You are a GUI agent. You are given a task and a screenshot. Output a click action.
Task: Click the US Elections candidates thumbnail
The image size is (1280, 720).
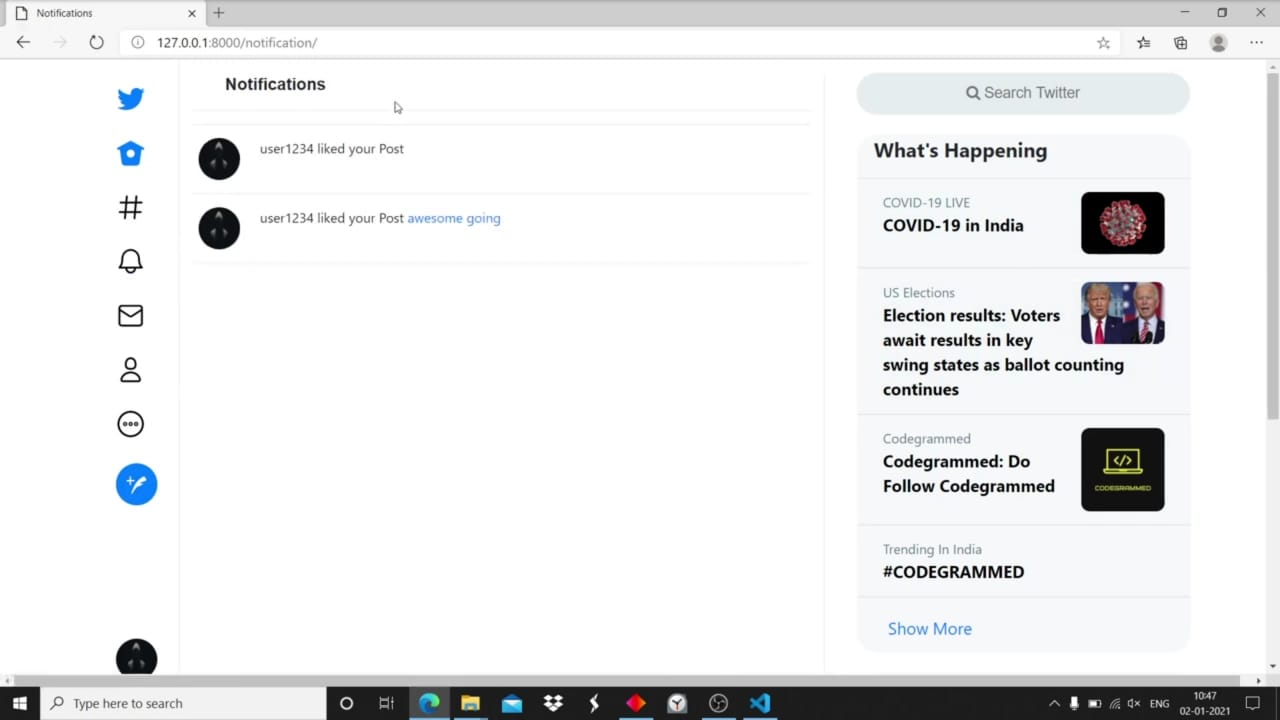click(x=1122, y=313)
